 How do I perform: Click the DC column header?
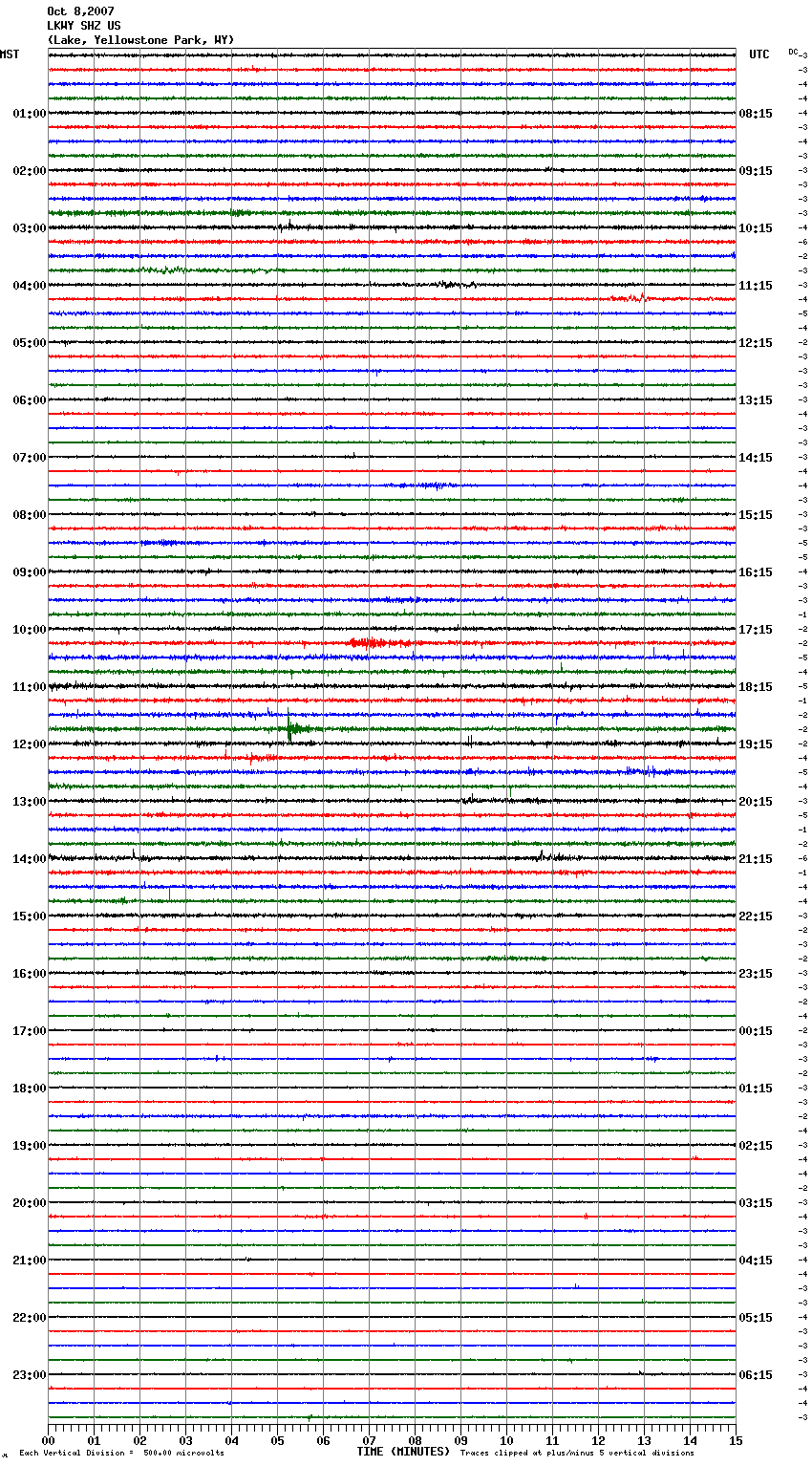coord(793,52)
